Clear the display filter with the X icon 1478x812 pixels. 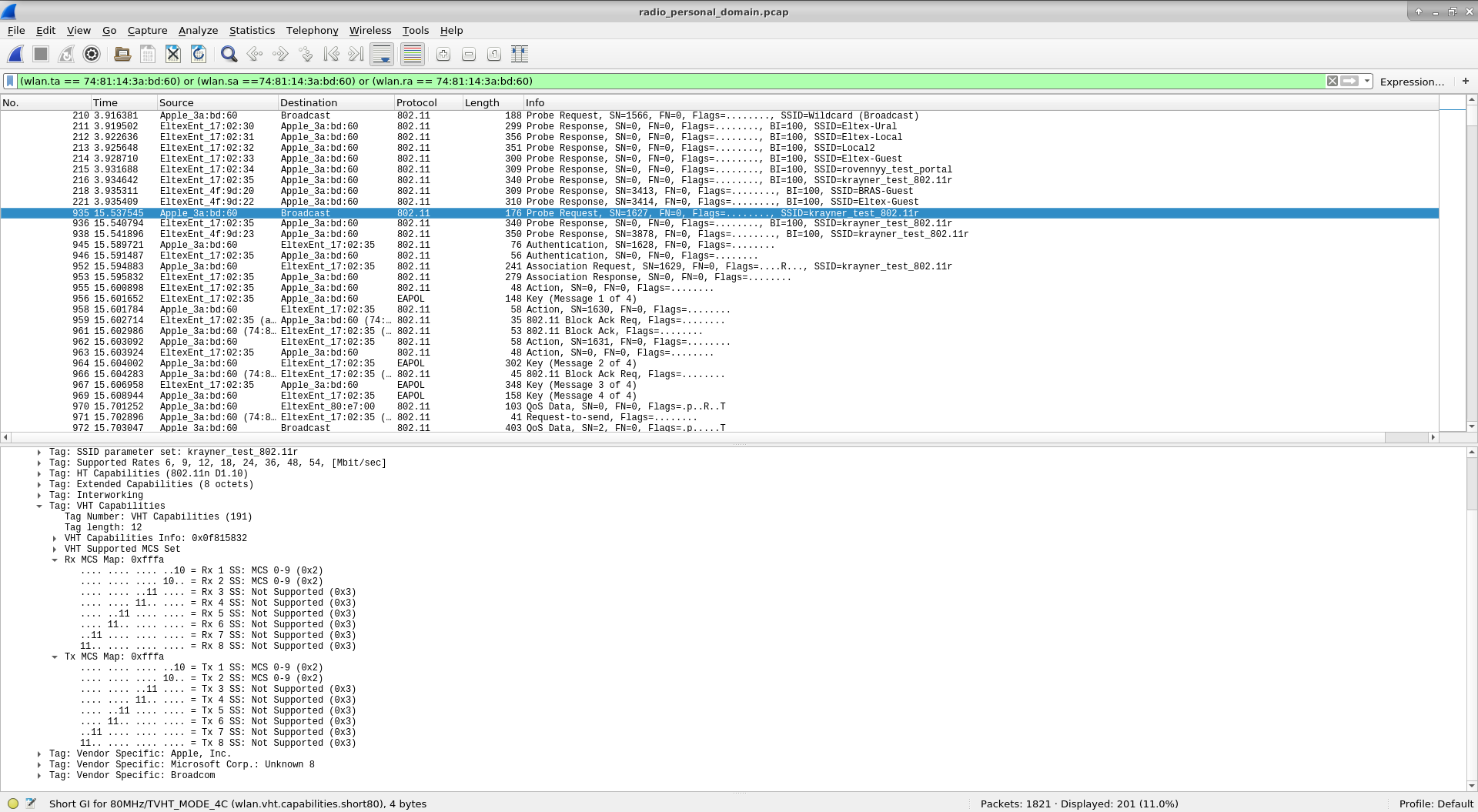pos(1333,81)
